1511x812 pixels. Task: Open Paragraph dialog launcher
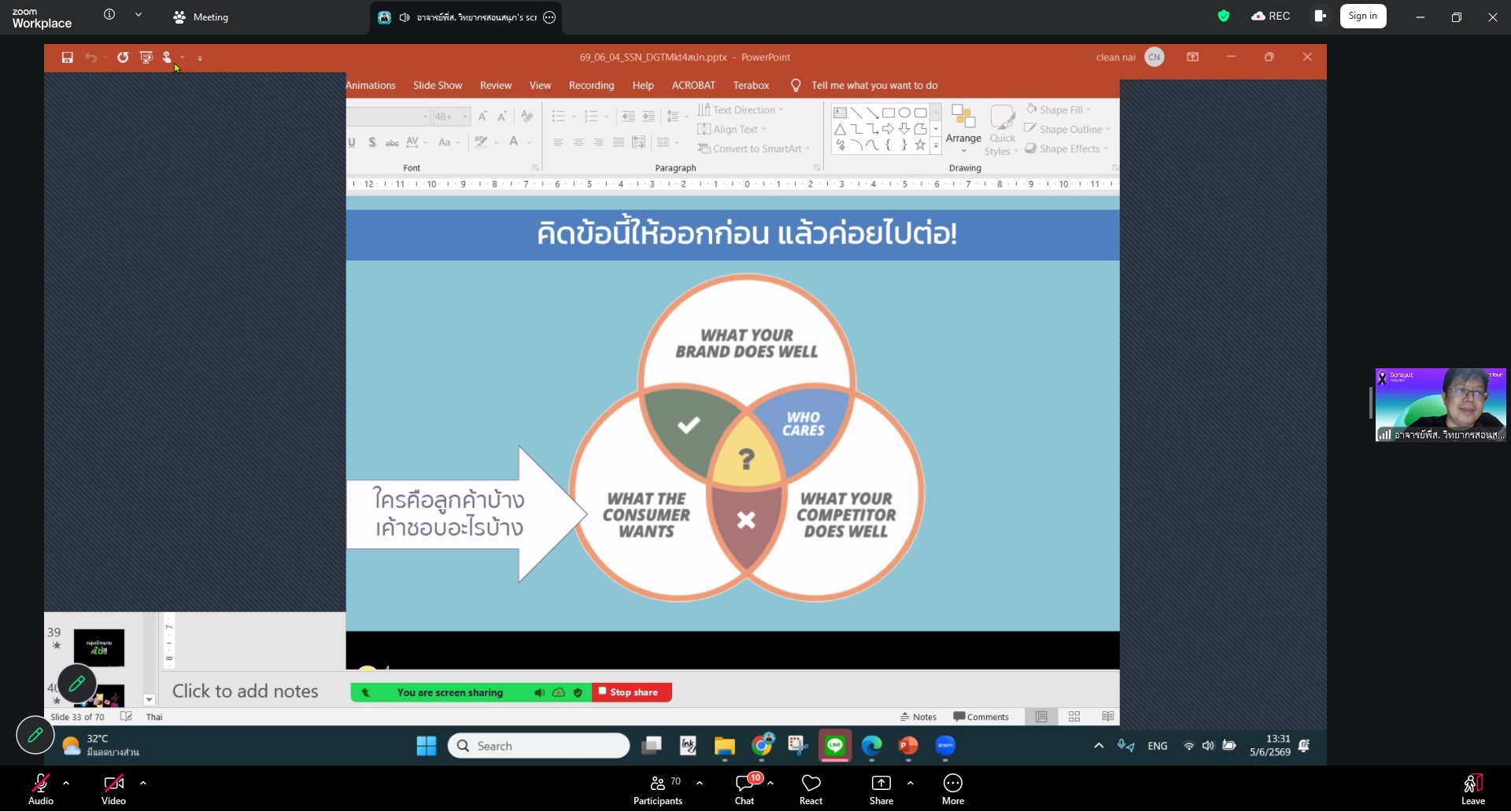[817, 168]
